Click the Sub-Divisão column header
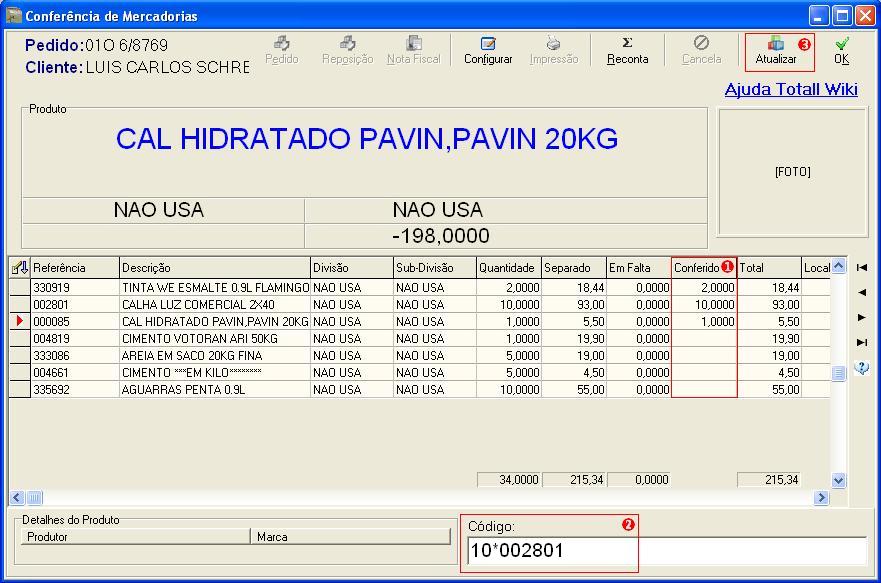 click(x=434, y=268)
